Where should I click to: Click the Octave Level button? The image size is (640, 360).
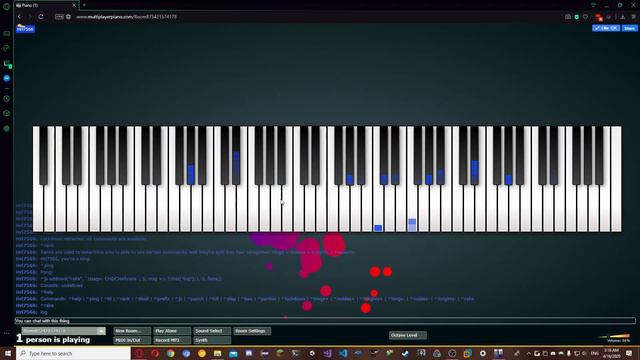click(x=408, y=335)
